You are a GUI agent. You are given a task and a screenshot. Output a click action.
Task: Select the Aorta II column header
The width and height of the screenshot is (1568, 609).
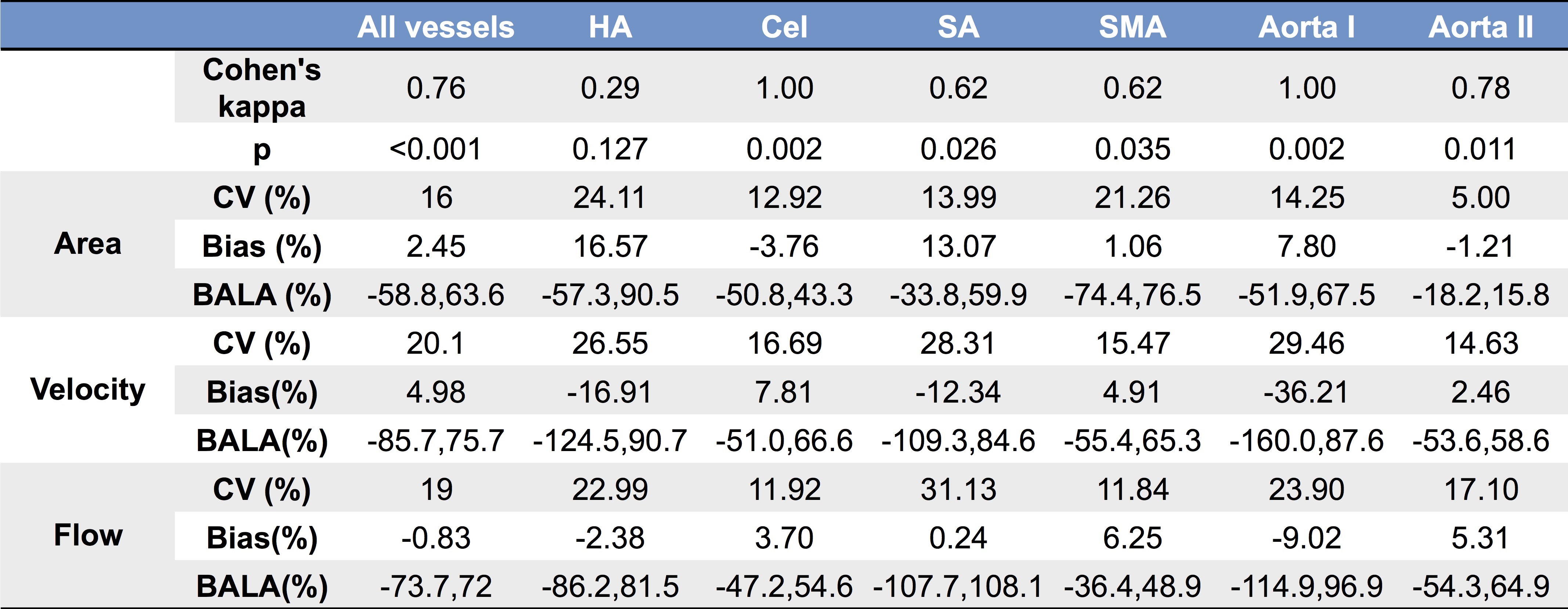coord(1480,28)
